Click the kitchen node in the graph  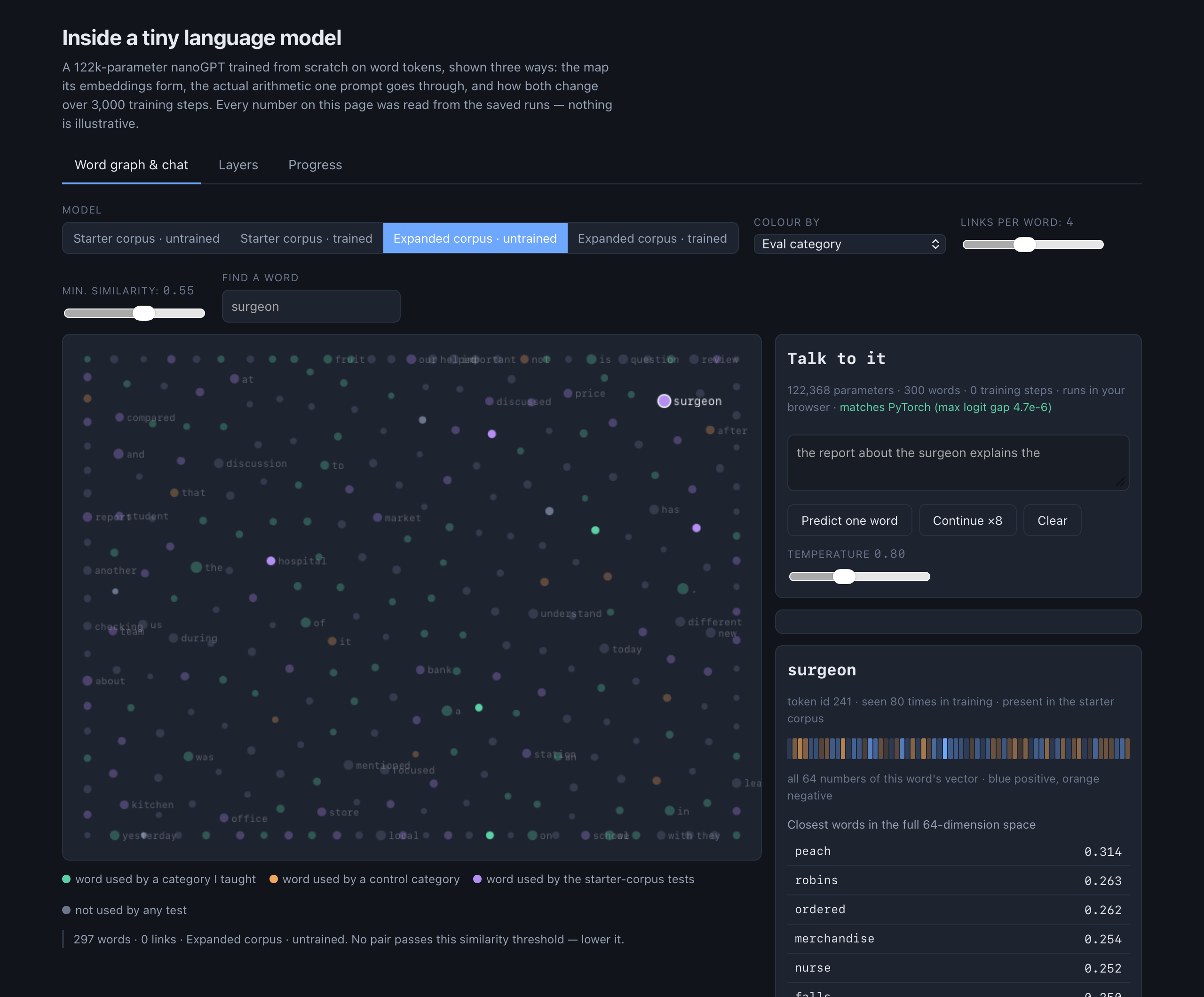124,805
